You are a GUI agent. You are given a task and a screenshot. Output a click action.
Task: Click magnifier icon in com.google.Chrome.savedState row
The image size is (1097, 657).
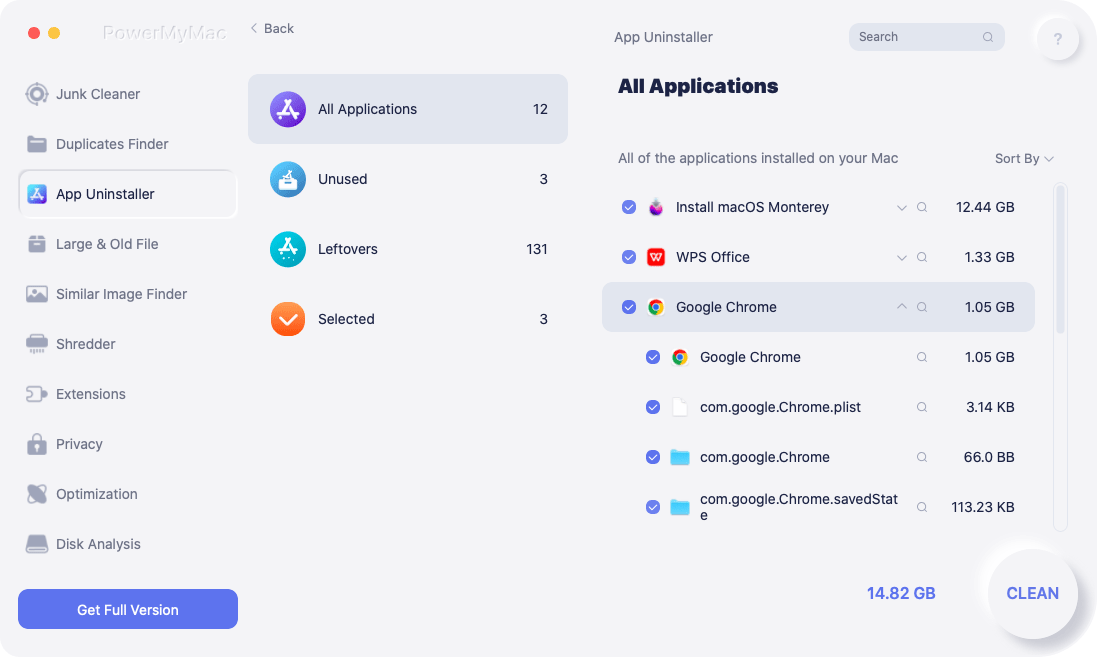pos(922,507)
